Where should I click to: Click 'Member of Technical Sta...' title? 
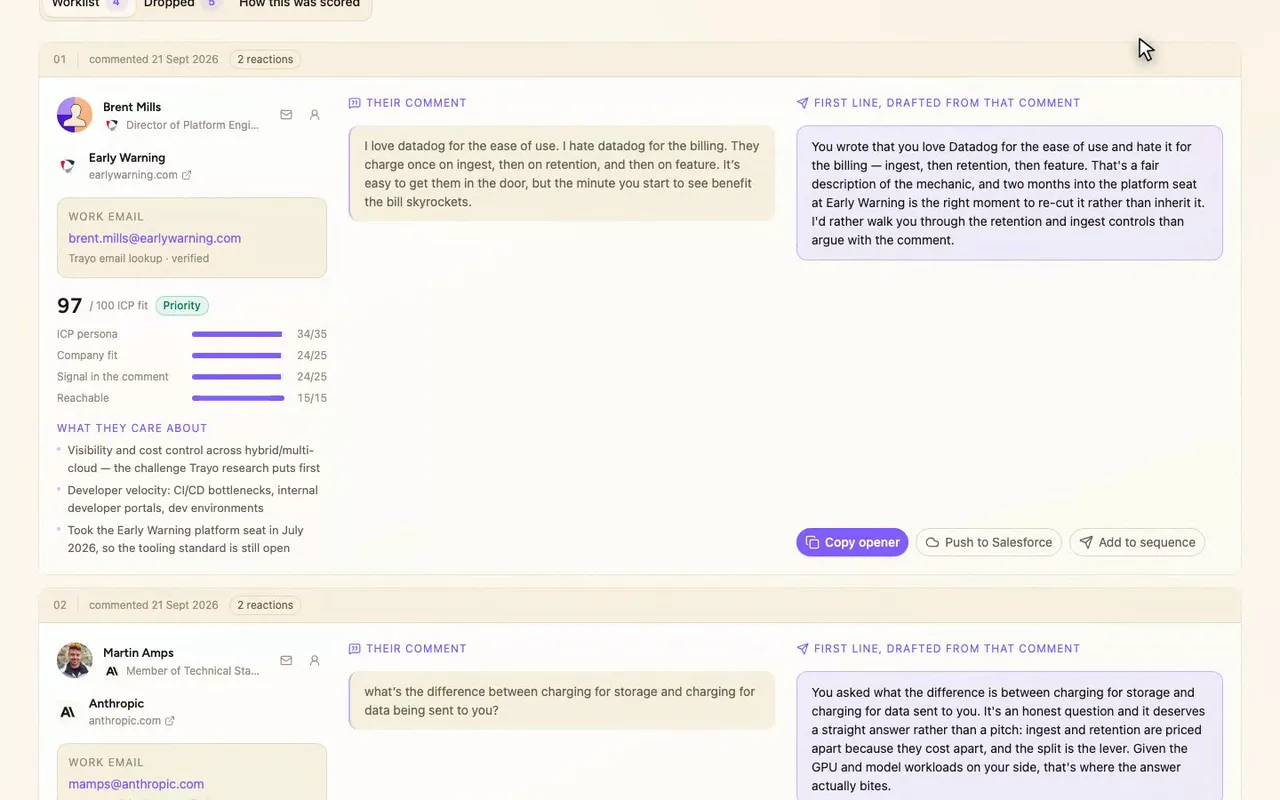coord(192,671)
